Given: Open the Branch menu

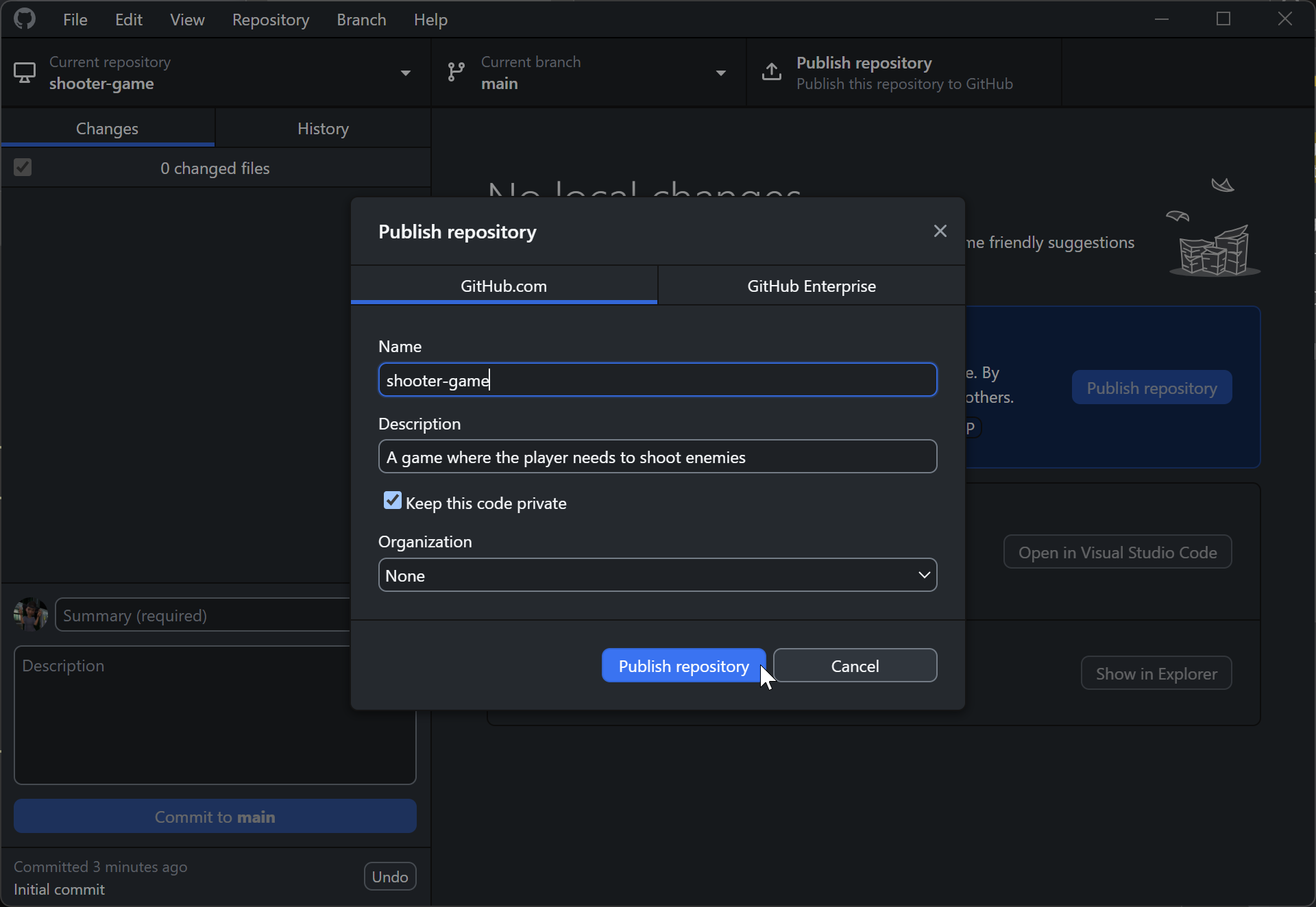Looking at the screenshot, I should pos(361,19).
